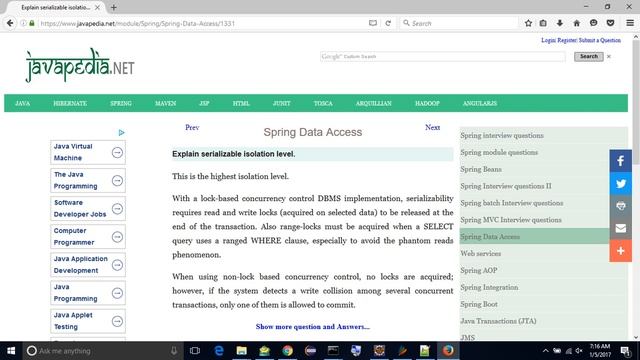Click the Google custom search input field

click(x=442, y=56)
